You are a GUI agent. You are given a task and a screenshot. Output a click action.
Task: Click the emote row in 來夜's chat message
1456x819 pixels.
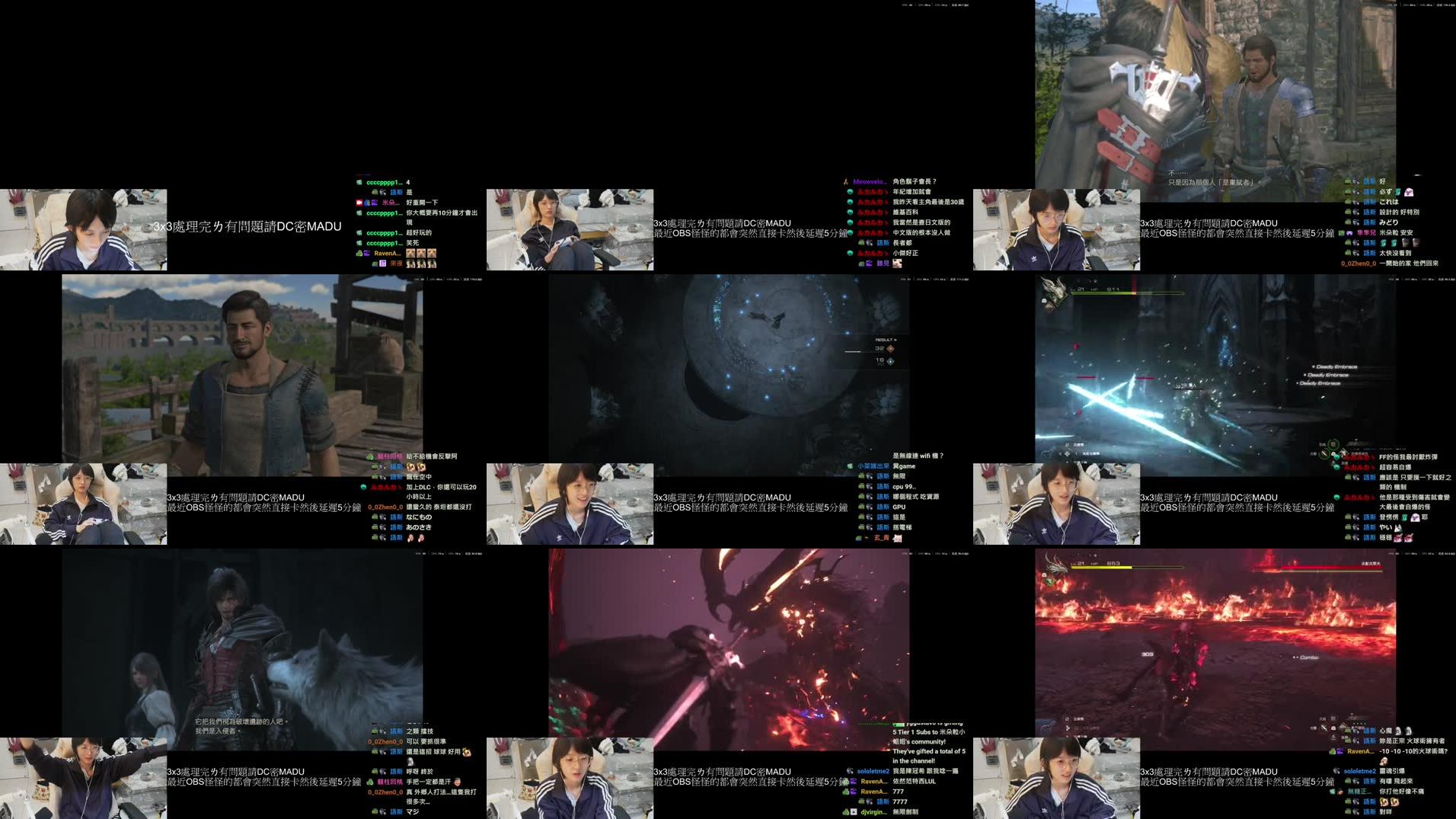point(421,264)
